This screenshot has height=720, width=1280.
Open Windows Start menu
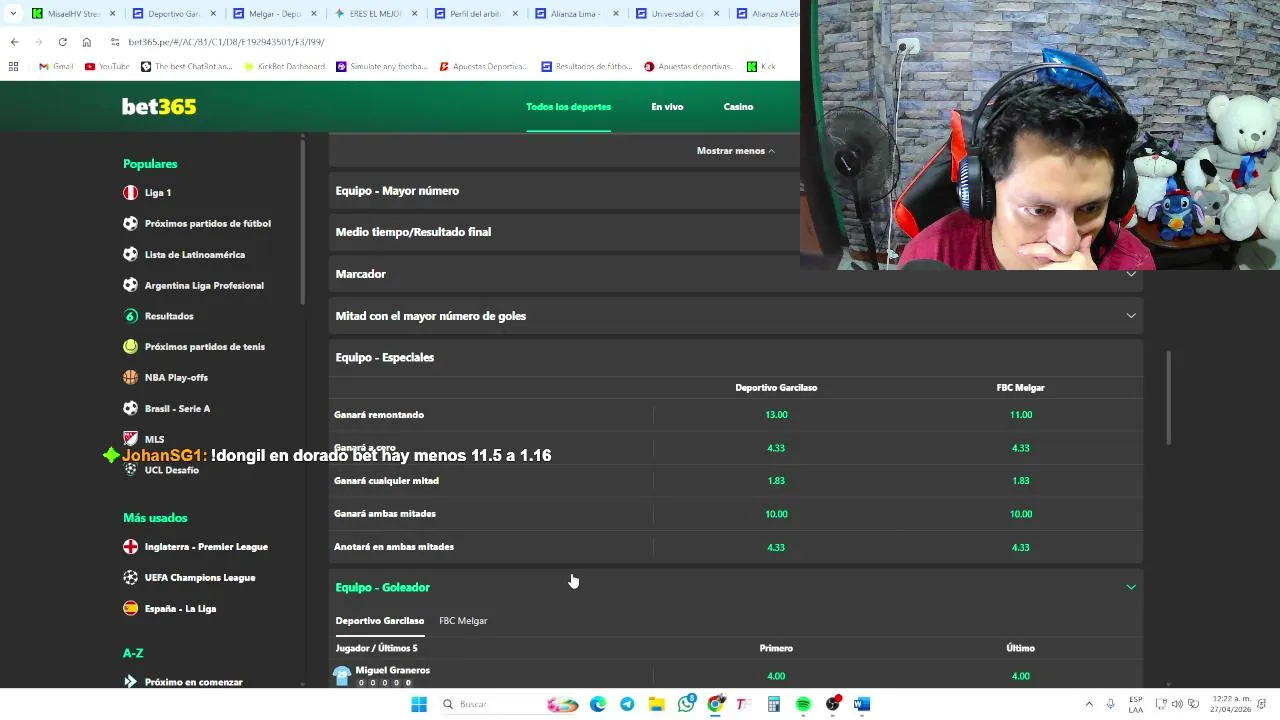419,704
